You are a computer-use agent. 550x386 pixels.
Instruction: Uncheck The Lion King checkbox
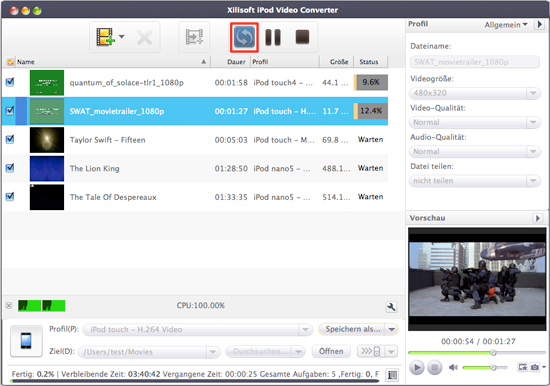point(10,168)
